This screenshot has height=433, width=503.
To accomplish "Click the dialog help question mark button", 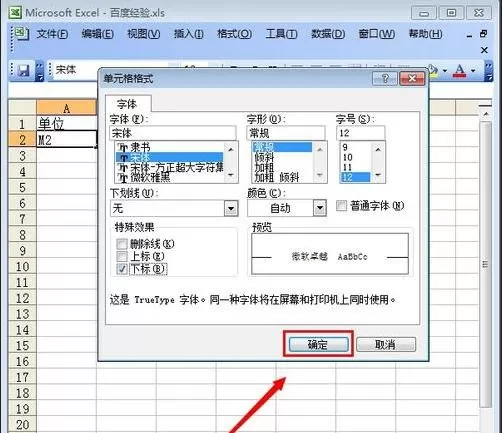I will tap(385, 79).
